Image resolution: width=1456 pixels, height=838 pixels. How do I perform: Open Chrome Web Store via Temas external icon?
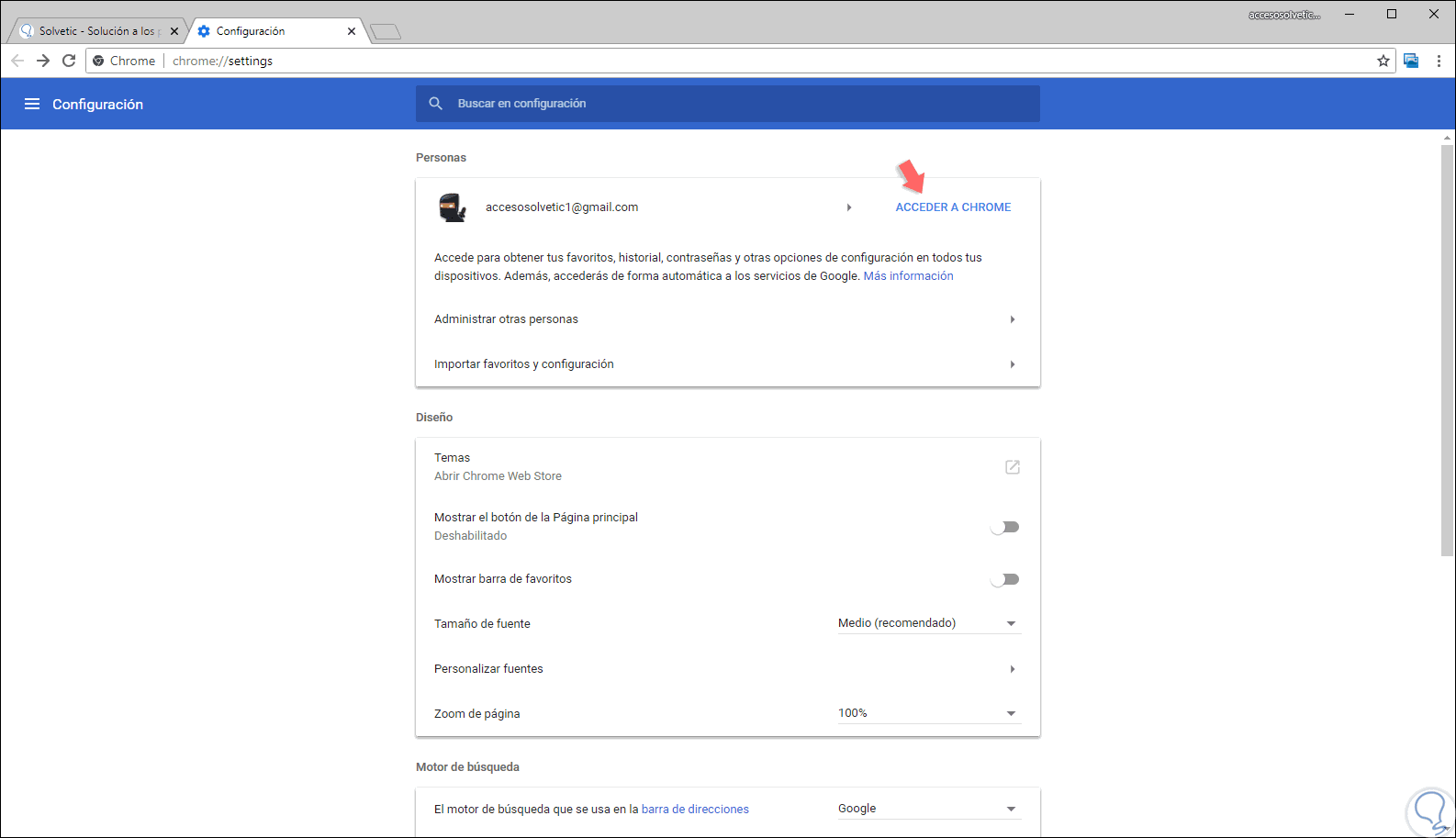(1013, 467)
